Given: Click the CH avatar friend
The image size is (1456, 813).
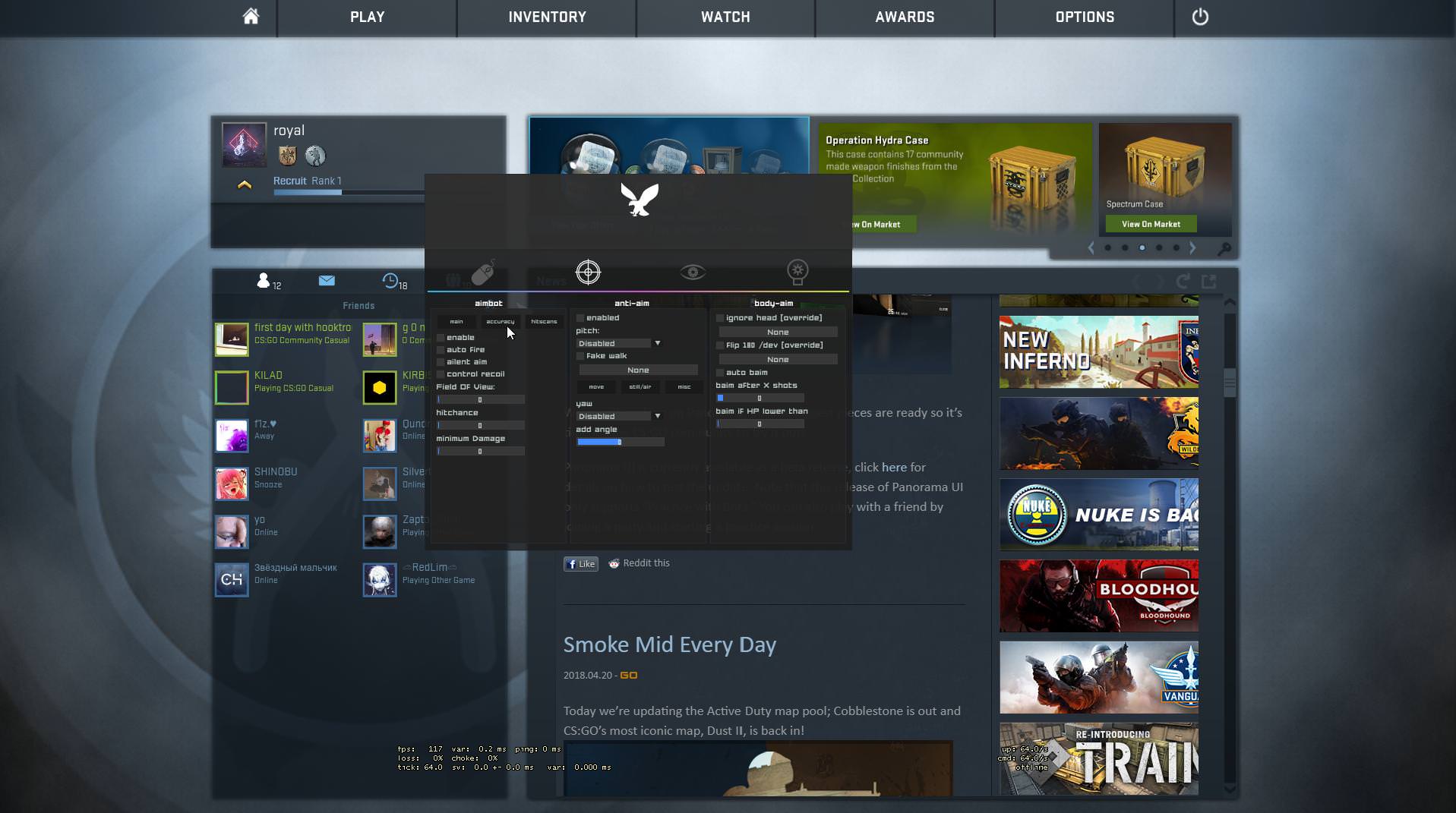Looking at the screenshot, I should coord(232,580).
